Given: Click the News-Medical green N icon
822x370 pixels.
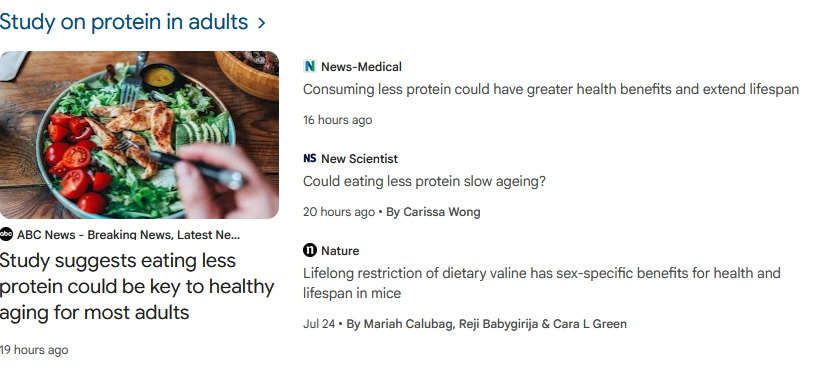Looking at the screenshot, I should pos(310,66).
